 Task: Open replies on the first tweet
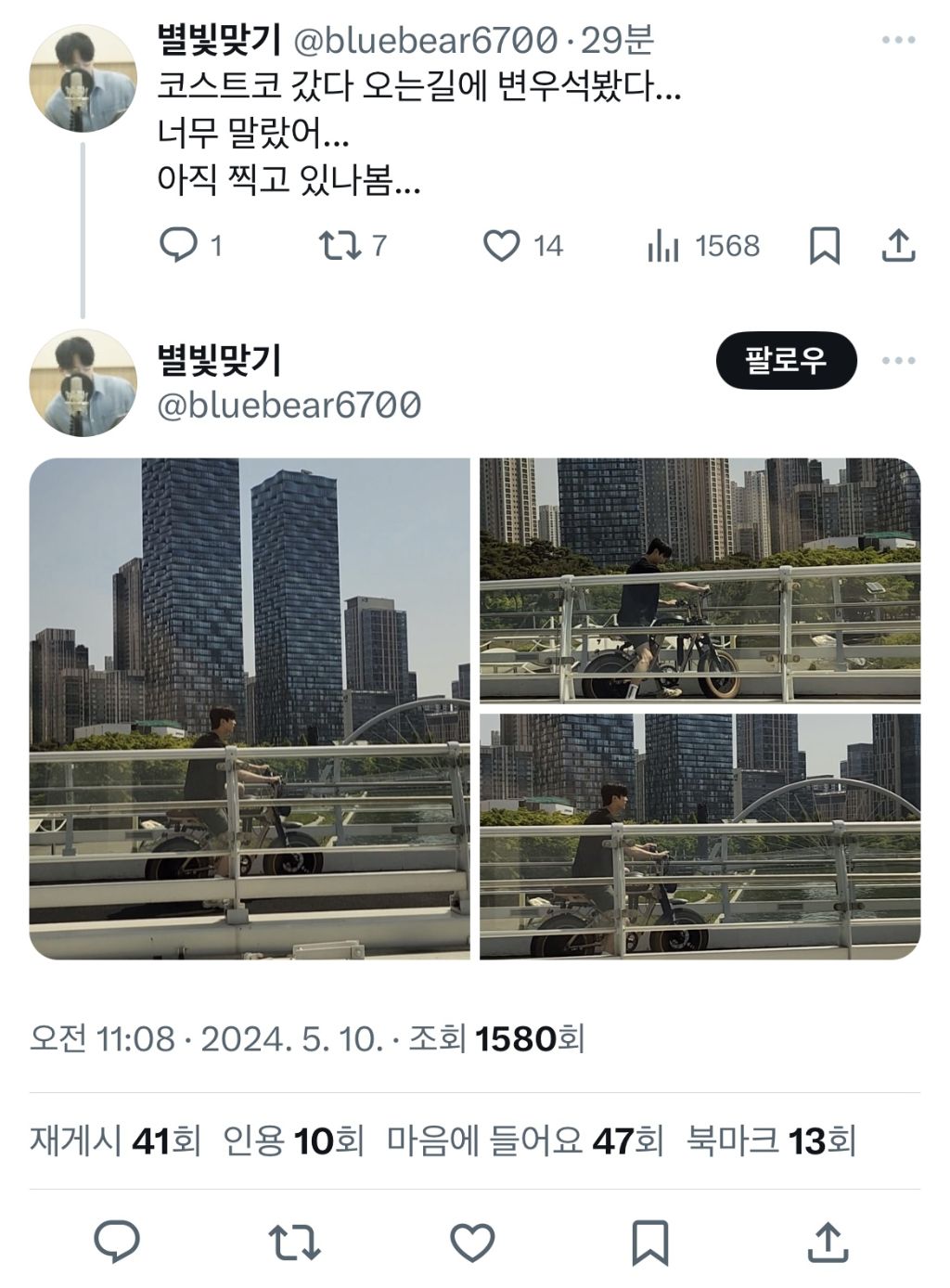(x=190, y=246)
